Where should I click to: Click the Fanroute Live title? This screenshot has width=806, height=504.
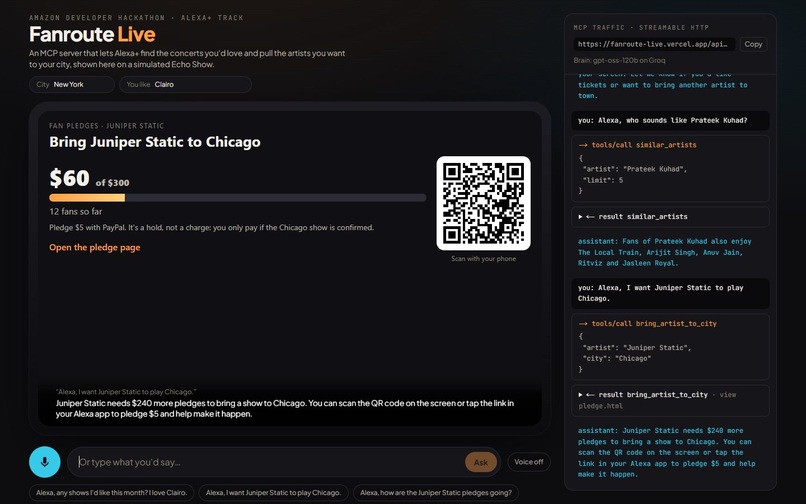[92, 34]
